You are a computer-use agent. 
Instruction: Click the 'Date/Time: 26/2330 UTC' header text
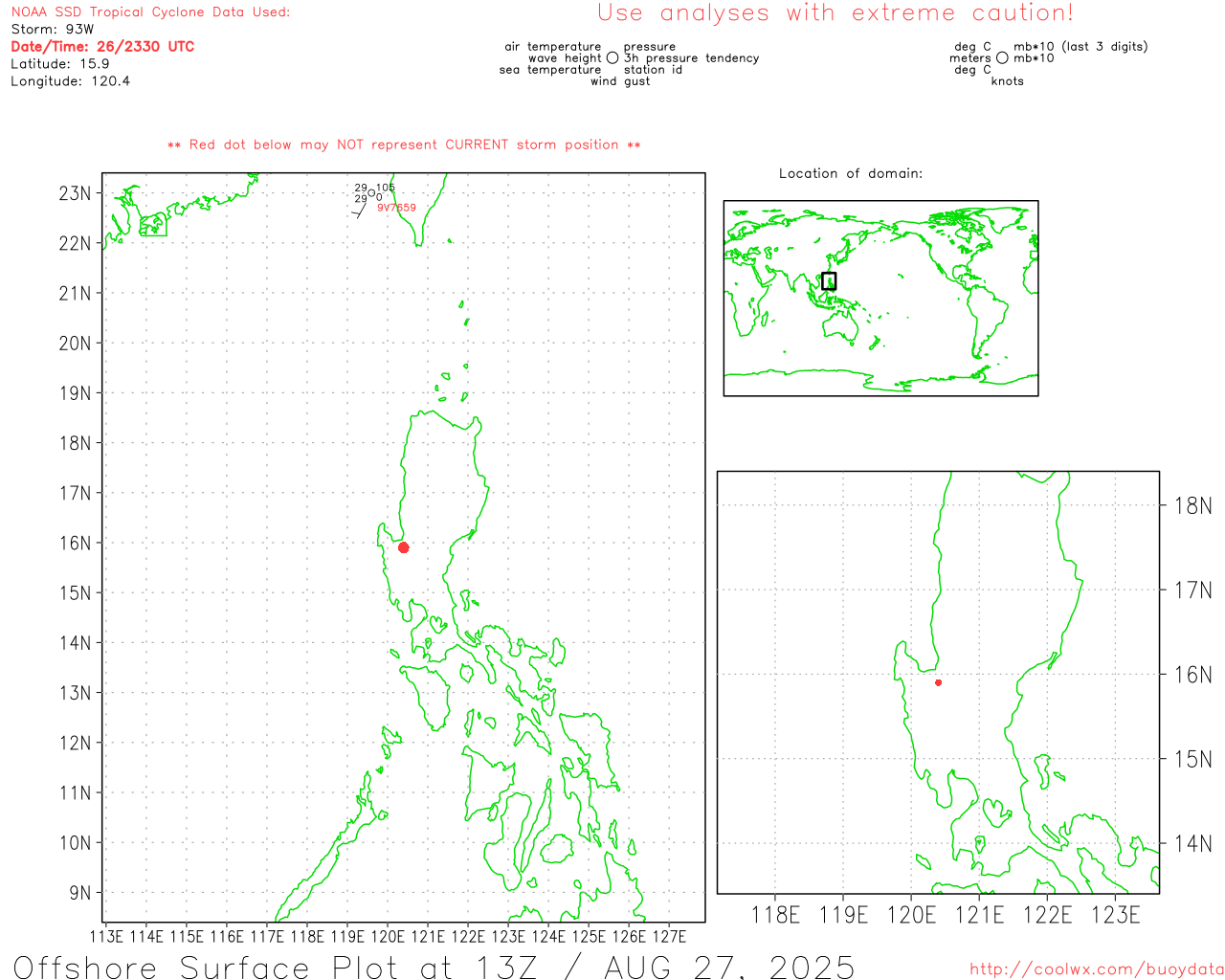(102, 46)
